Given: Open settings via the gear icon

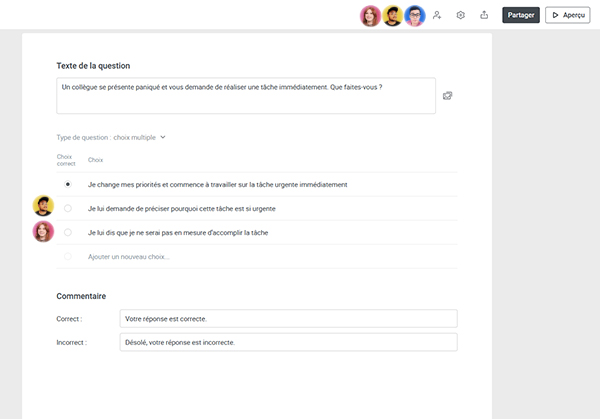Looking at the screenshot, I should 461,15.
